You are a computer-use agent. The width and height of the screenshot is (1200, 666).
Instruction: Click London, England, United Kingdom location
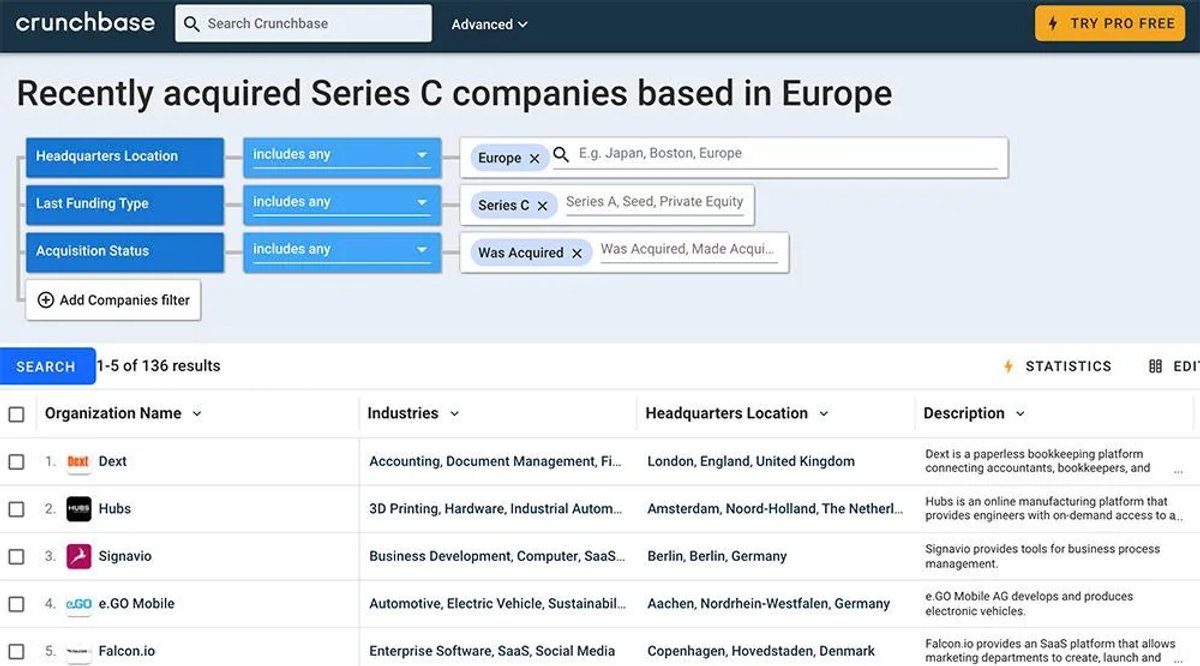coord(751,461)
